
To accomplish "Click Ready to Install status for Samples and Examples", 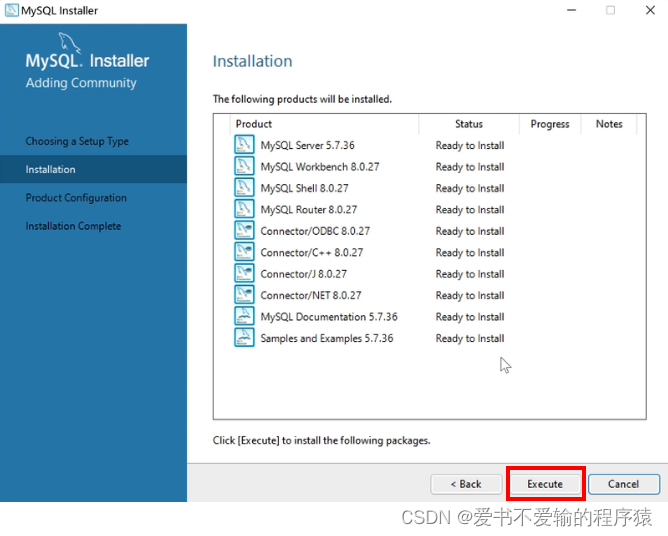I will click(x=470, y=338).
